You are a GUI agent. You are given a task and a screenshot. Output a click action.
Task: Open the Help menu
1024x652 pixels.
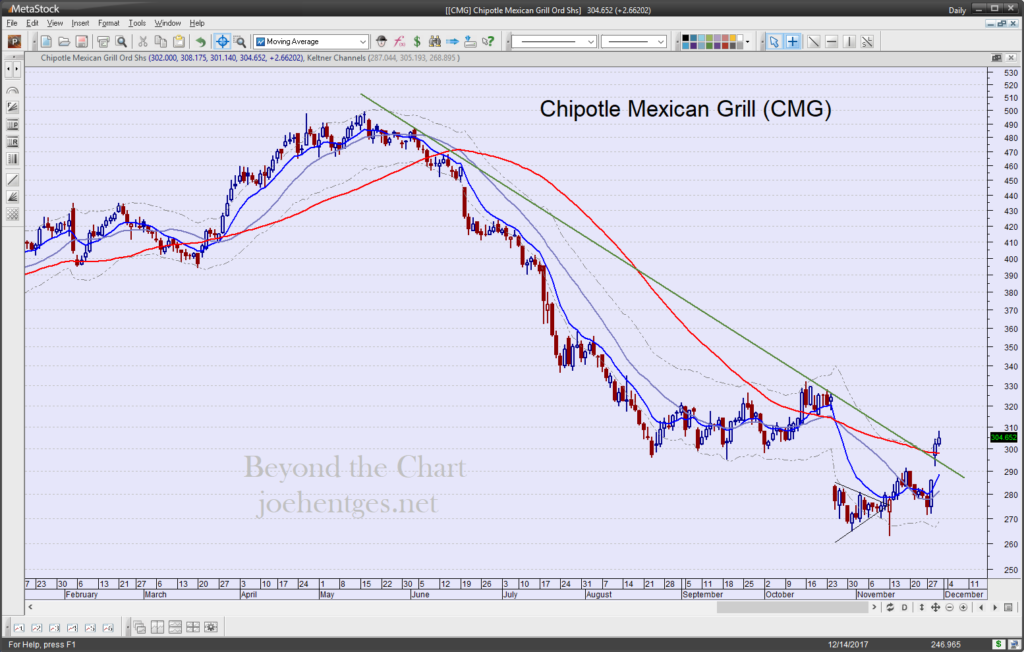click(x=197, y=23)
